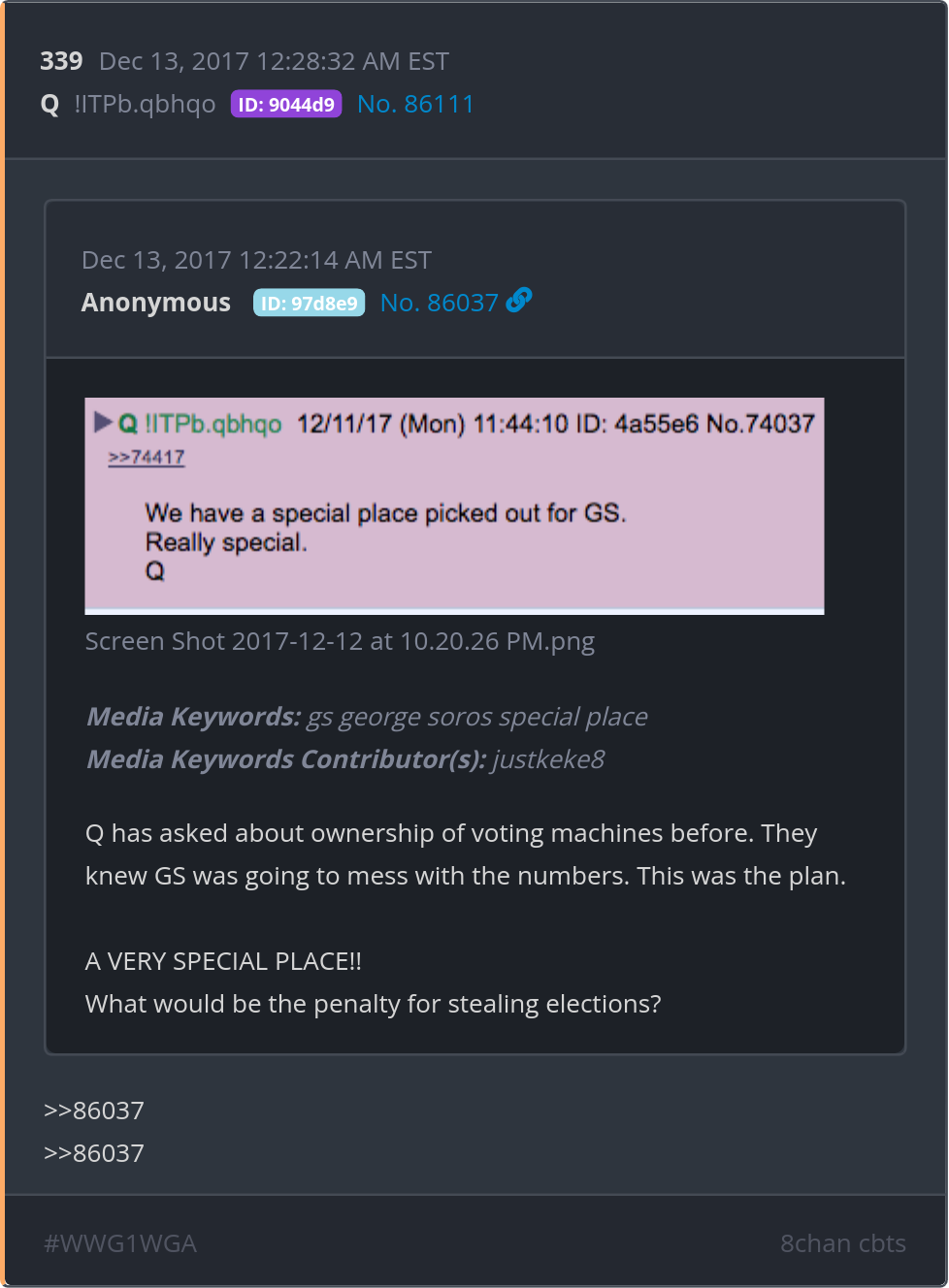Image resolution: width=949 pixels, height=1288 pixels.
Task: Click the chain link icon beside No. 86037
Action: (519, 301)
